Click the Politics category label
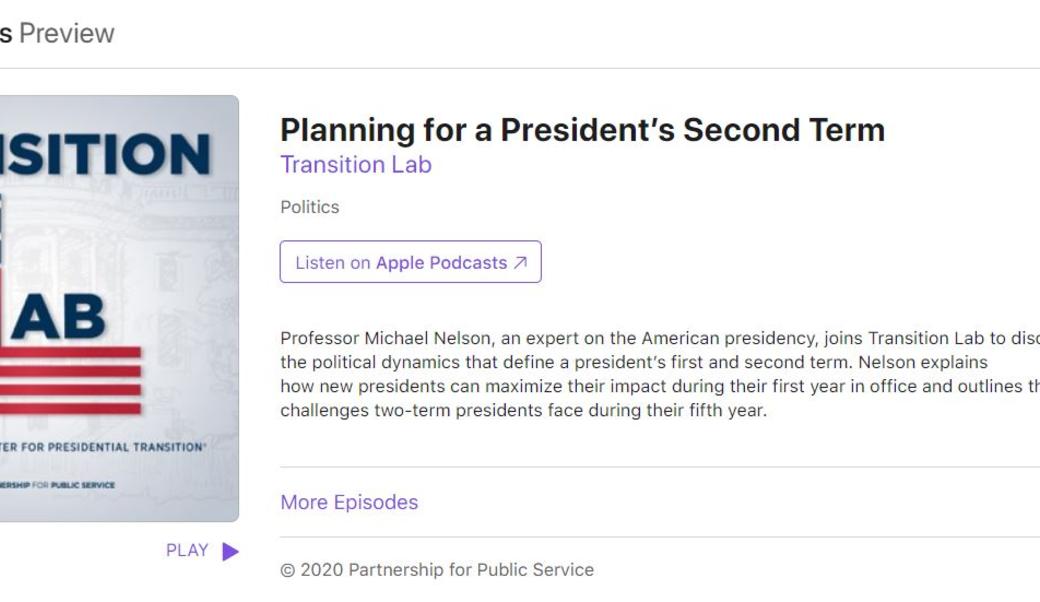The image size is (1040, 602). pos(309,207)
